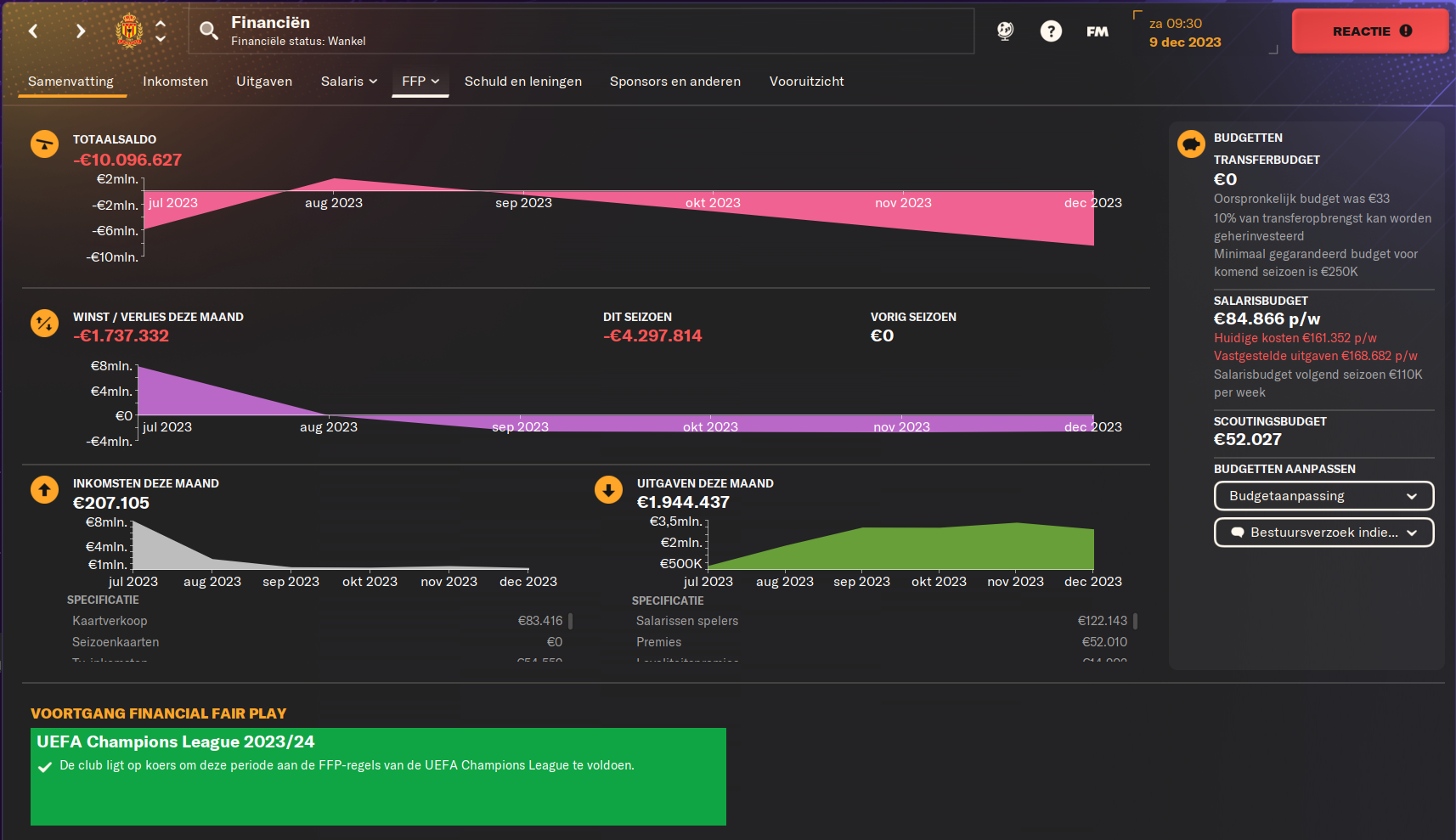Screen dimensions: 1456x840
Task: Switch to the Uitgaven tab
Action: (264, 82)
